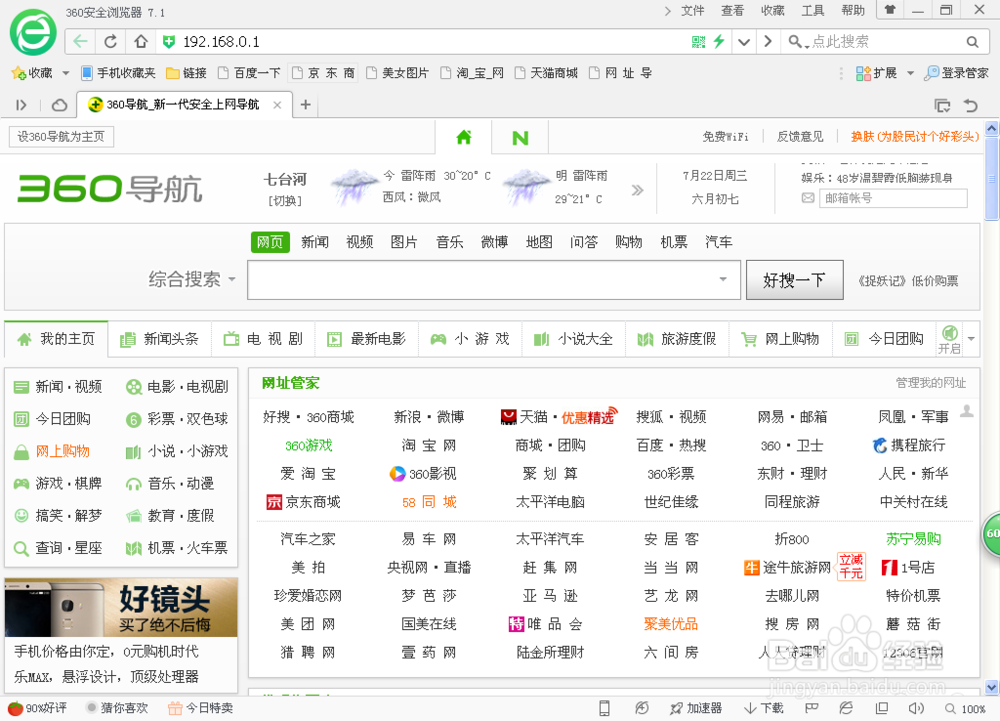Click the vertical scrollbar down arrow
The height and width of the screenshot is (721, 1000).
tap(992, 688)
